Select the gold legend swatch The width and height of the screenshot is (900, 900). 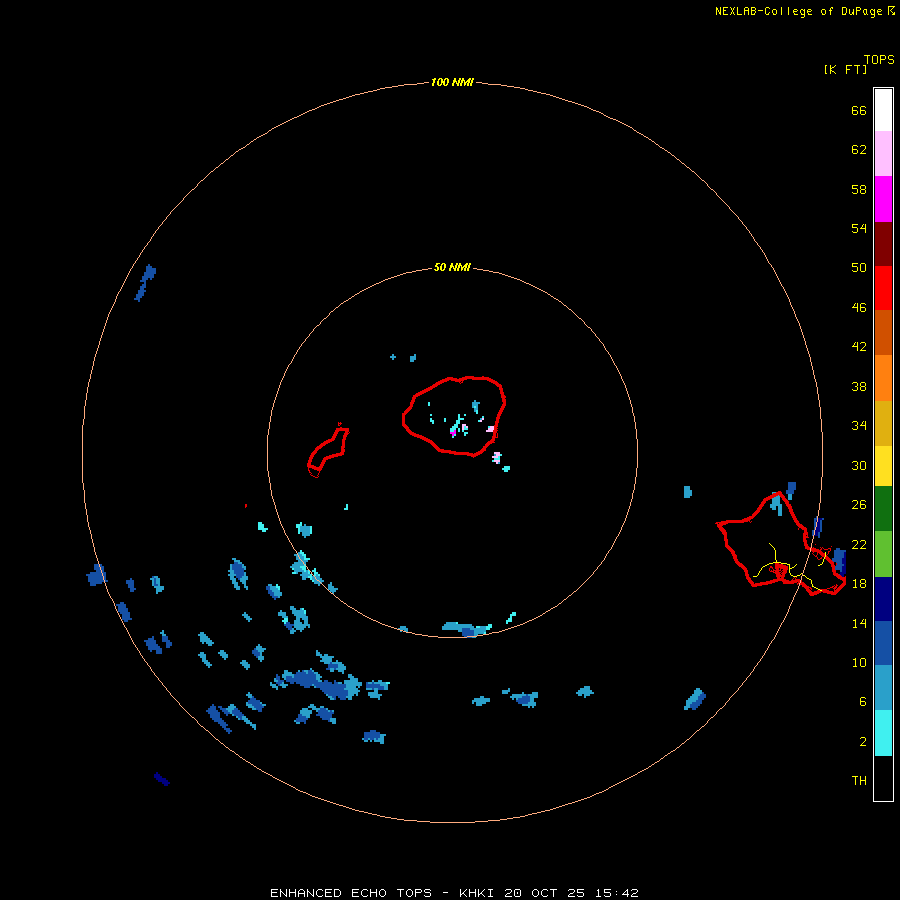click(883, 423)
